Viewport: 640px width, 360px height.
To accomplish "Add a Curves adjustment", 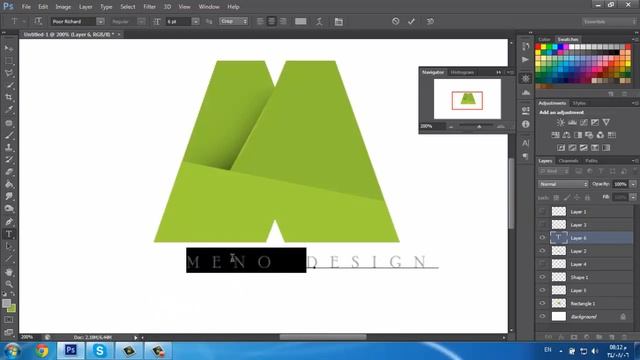I will [584, 122].
